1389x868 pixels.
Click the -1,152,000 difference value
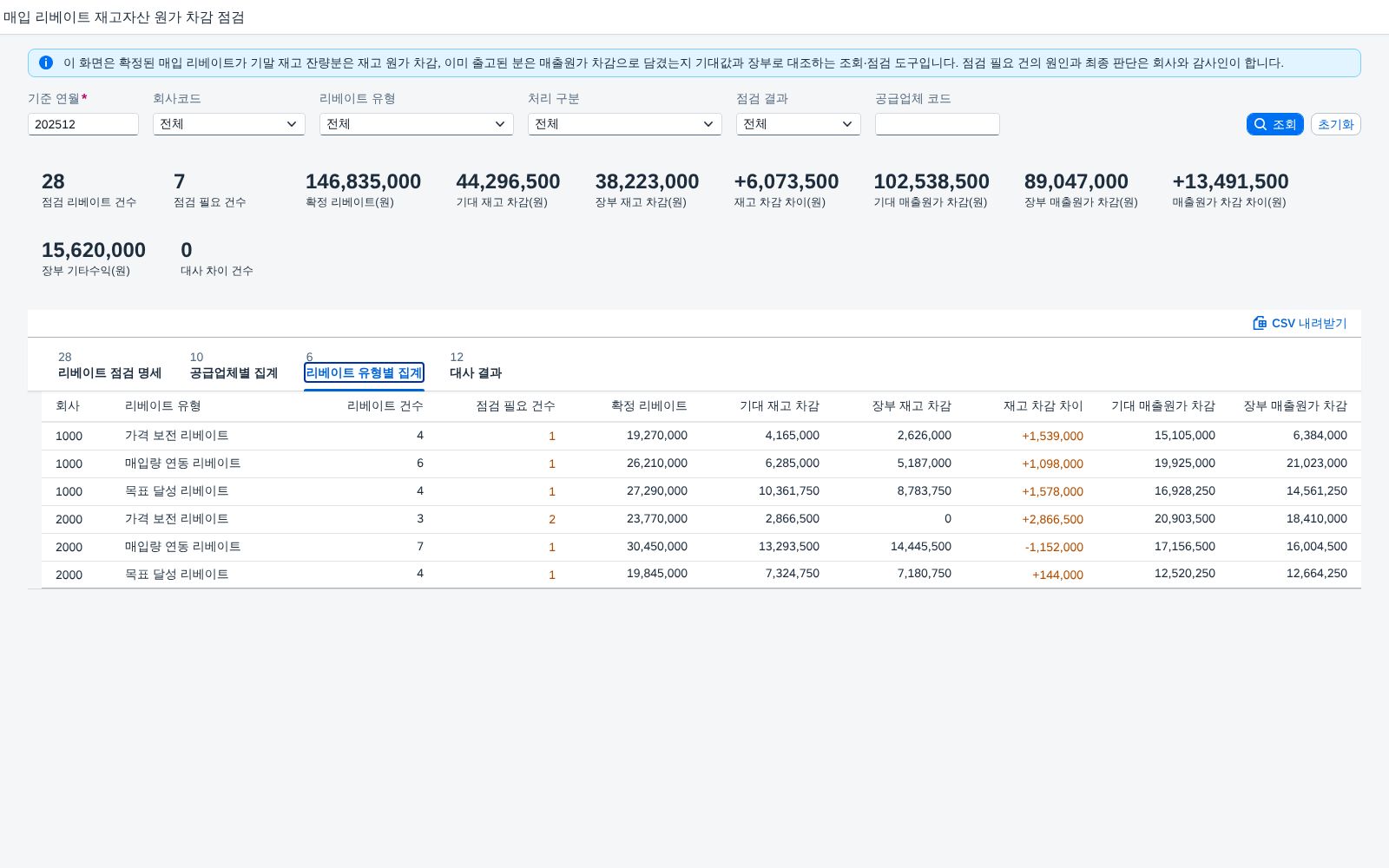click(x=1054, y=547)
